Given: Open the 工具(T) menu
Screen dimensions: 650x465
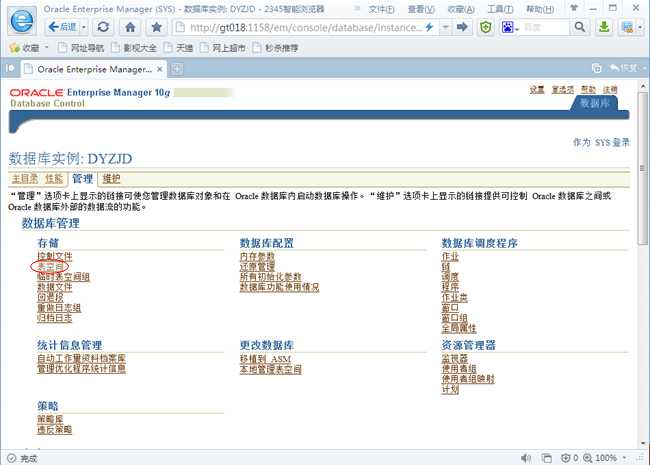Looking at the screenshot, I should (500, 9).
